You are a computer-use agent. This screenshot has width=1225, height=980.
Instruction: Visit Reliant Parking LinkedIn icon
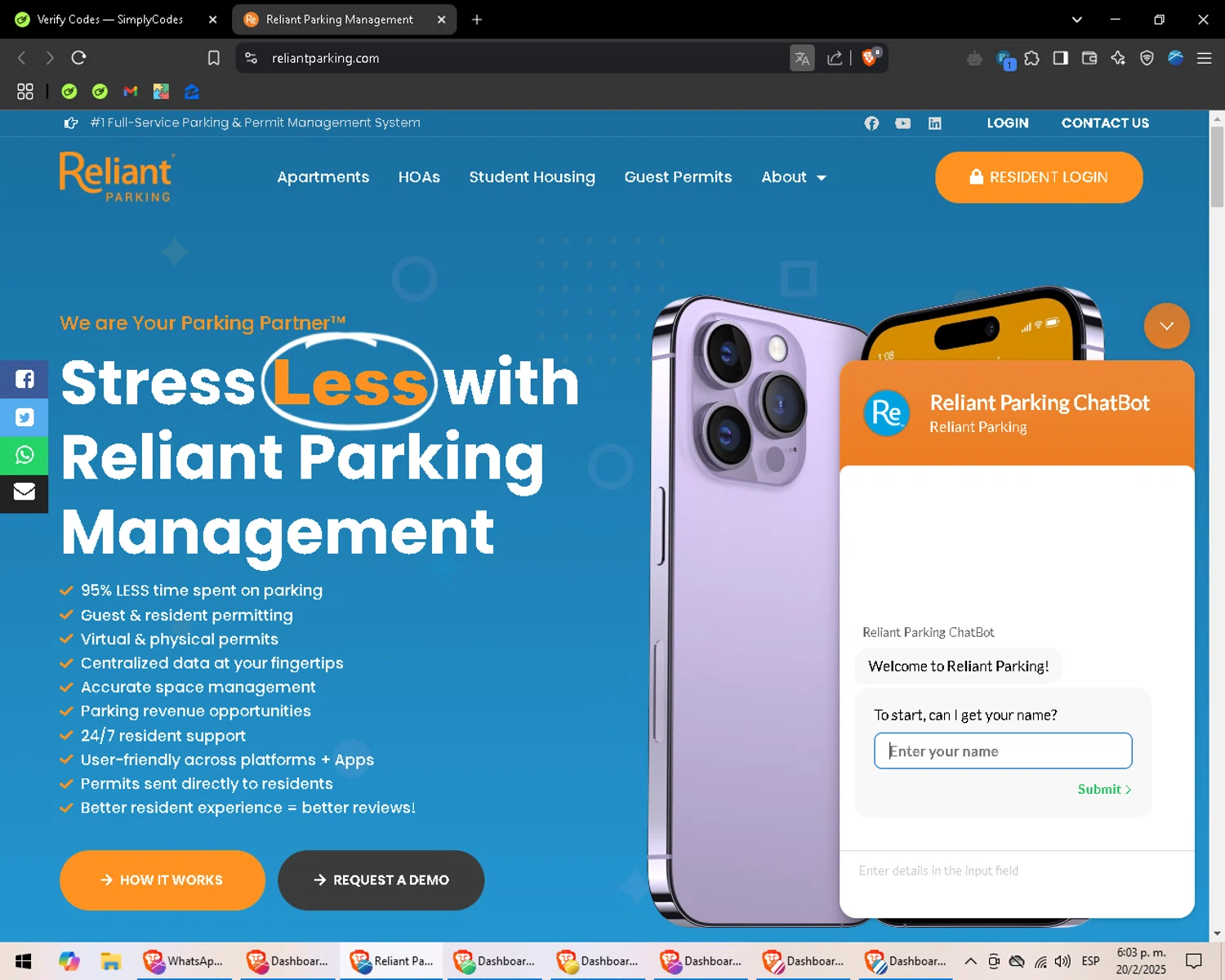(935, 123)
